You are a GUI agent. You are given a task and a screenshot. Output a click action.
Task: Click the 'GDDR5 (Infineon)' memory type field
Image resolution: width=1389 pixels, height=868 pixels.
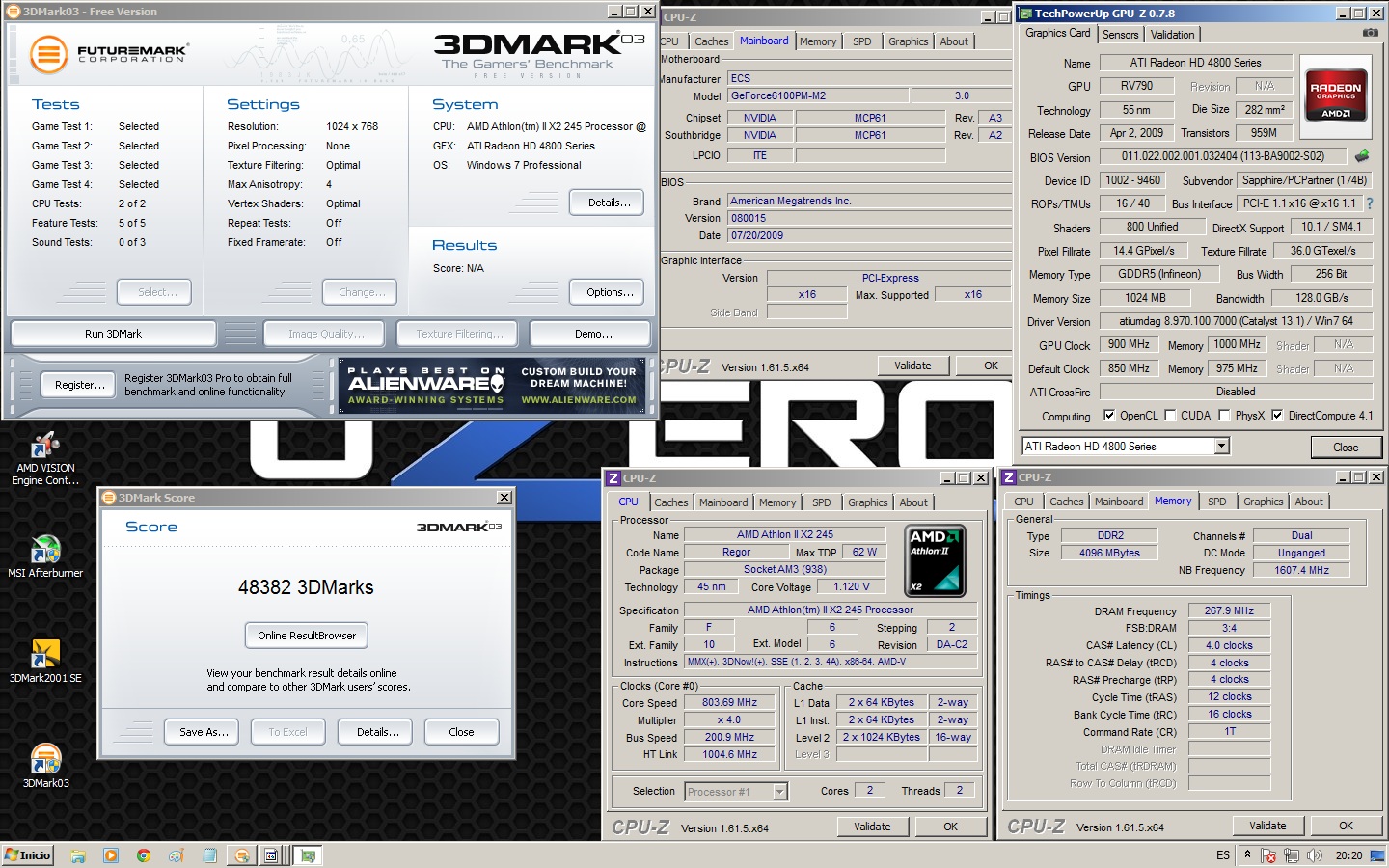pyautogui.click(x=1159, y=274)
